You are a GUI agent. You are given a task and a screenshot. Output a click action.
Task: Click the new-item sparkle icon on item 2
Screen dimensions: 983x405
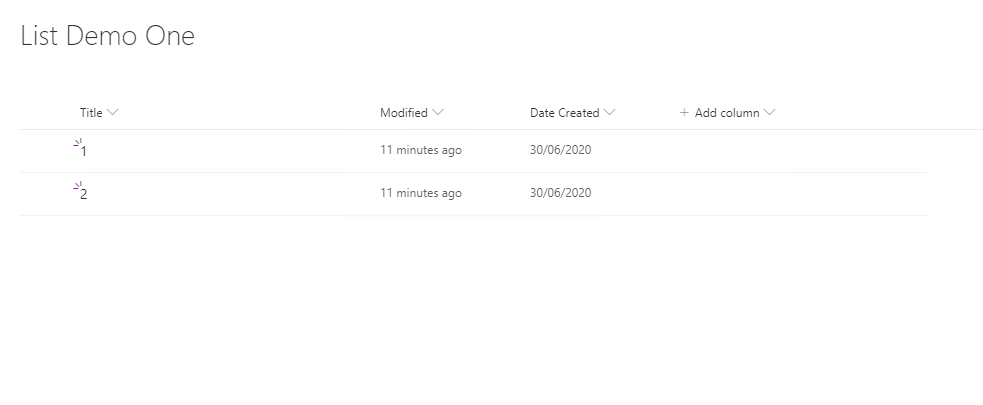[x=78, y=186]
